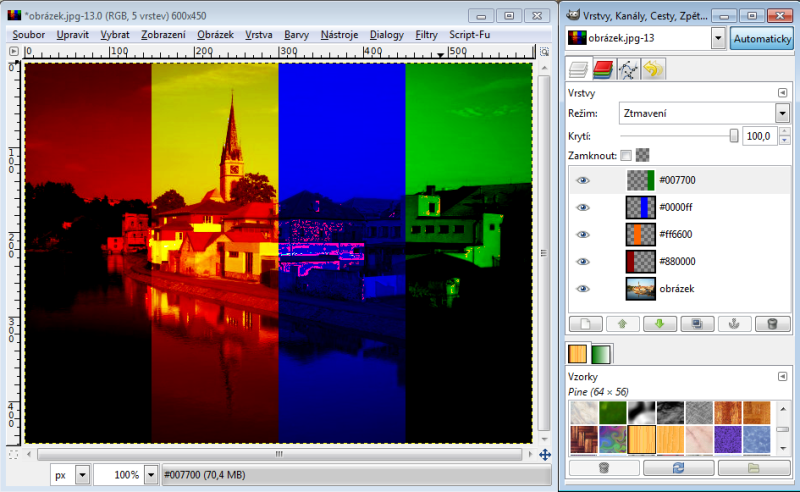Anchor the floating layer
This screenshot has height=492, width=800.
pyautogui.click(x=734, y=324)
